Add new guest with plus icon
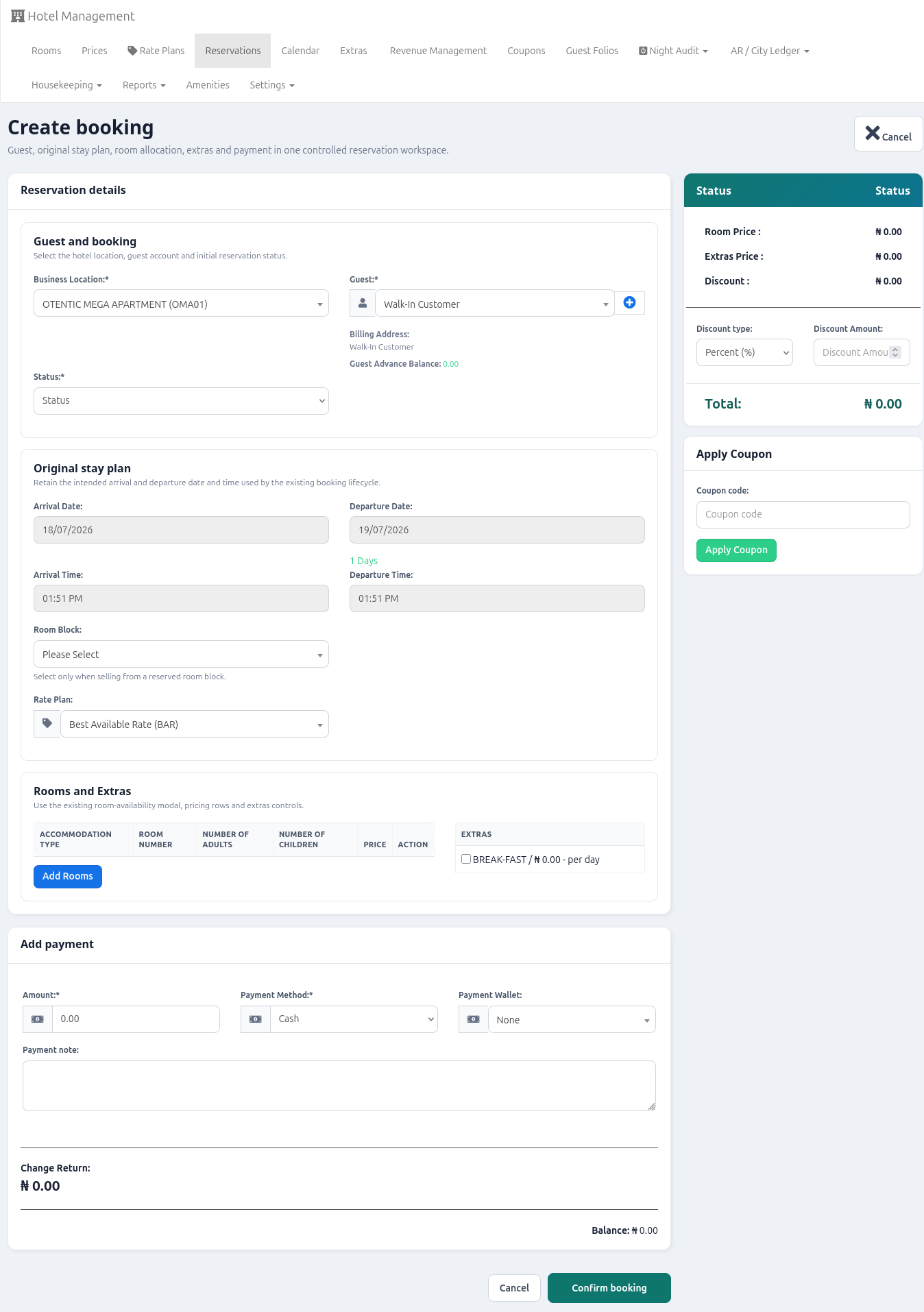The height and width of the screenshot is (1312, 924). point(629,302)
